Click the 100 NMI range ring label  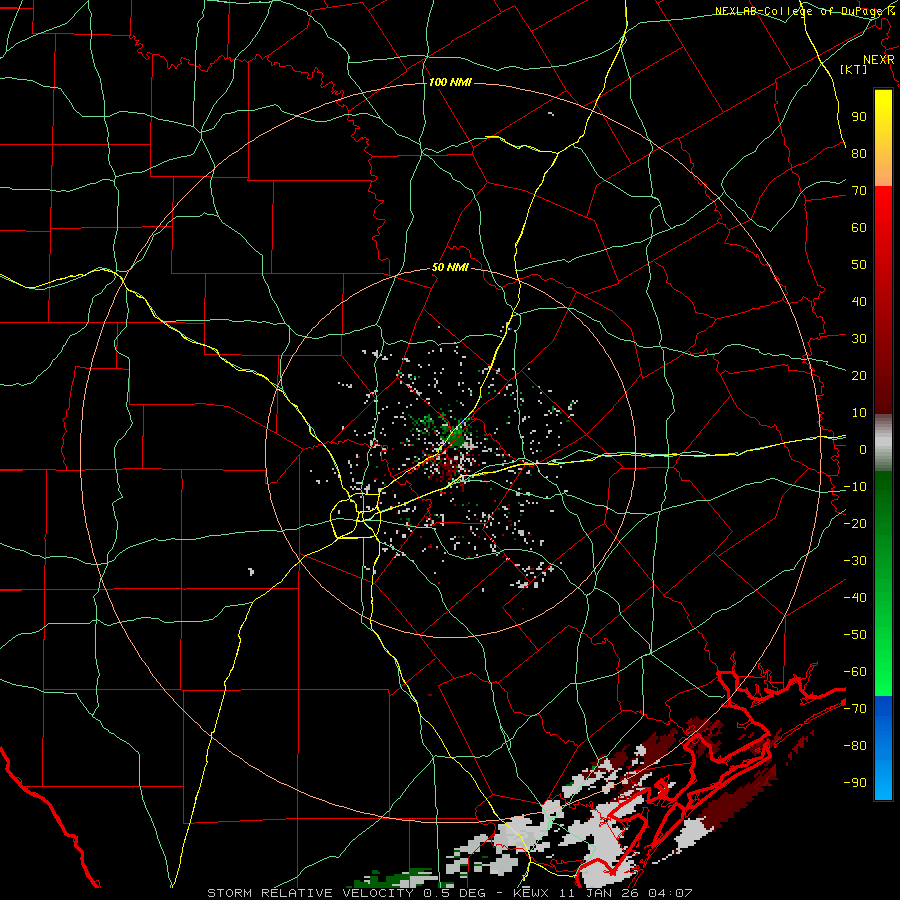click(450, 83)
